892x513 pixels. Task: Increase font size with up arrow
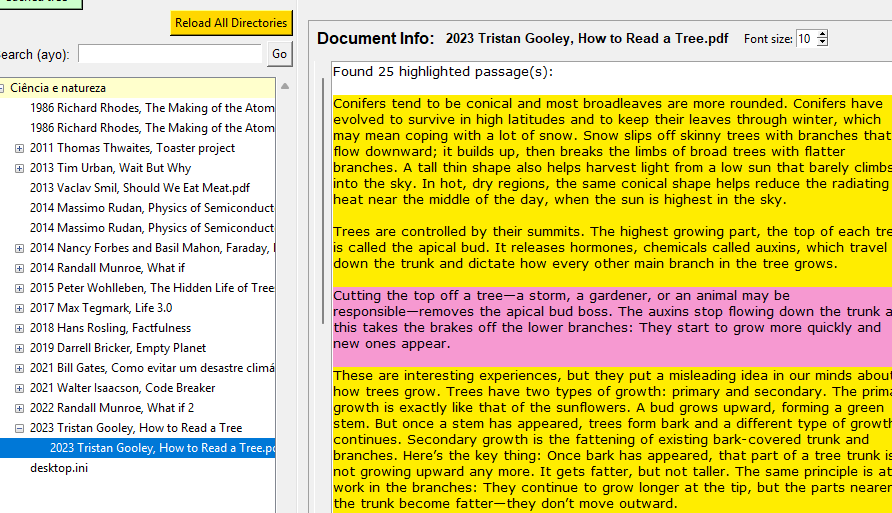tap(823, 34)
